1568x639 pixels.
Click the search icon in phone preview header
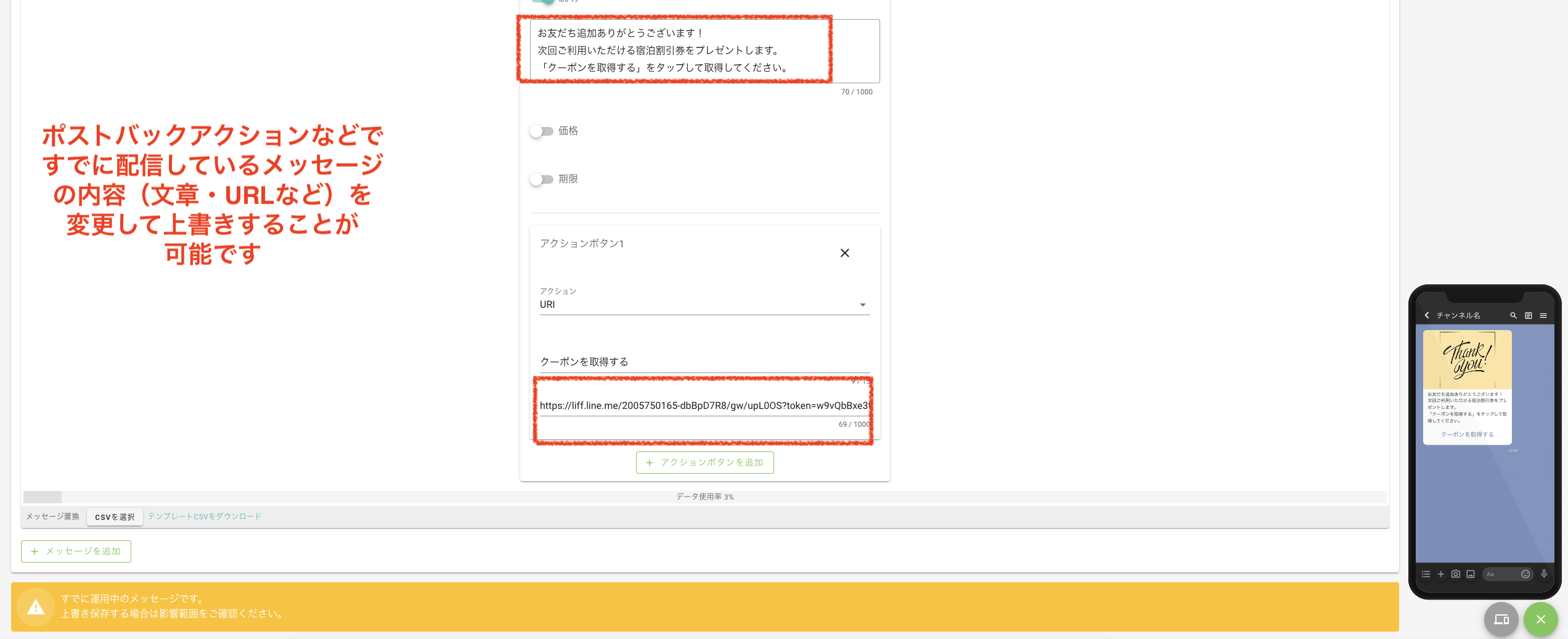(x=1513, y=315)
